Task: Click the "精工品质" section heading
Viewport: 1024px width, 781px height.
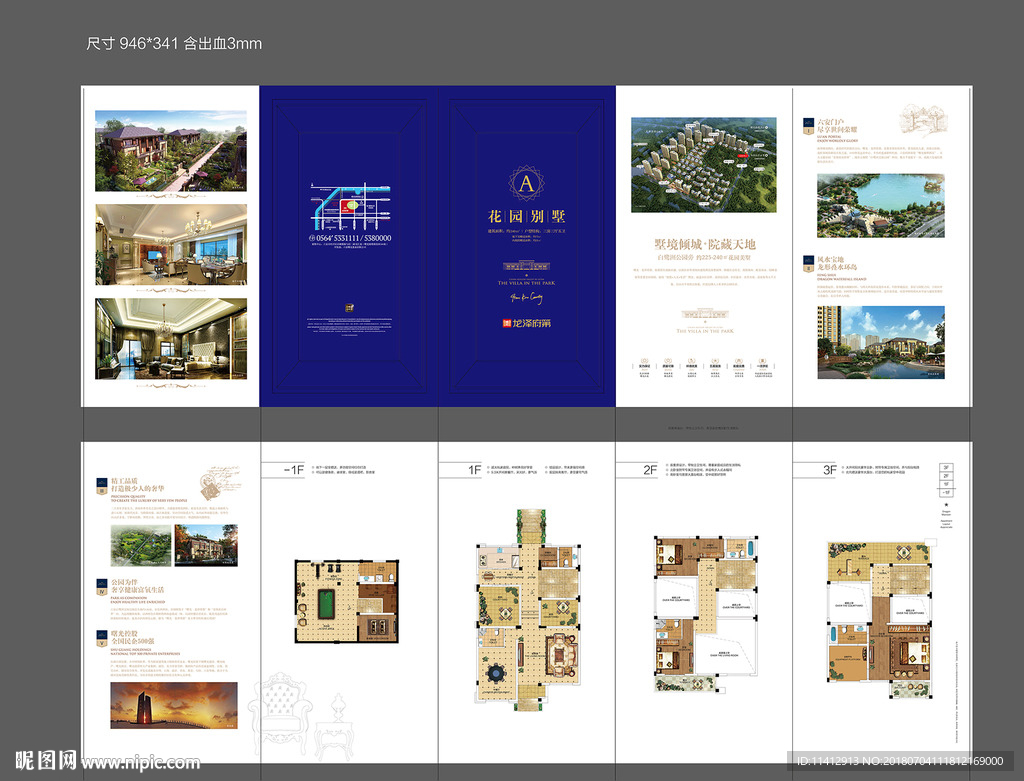Action: (138, 485)
